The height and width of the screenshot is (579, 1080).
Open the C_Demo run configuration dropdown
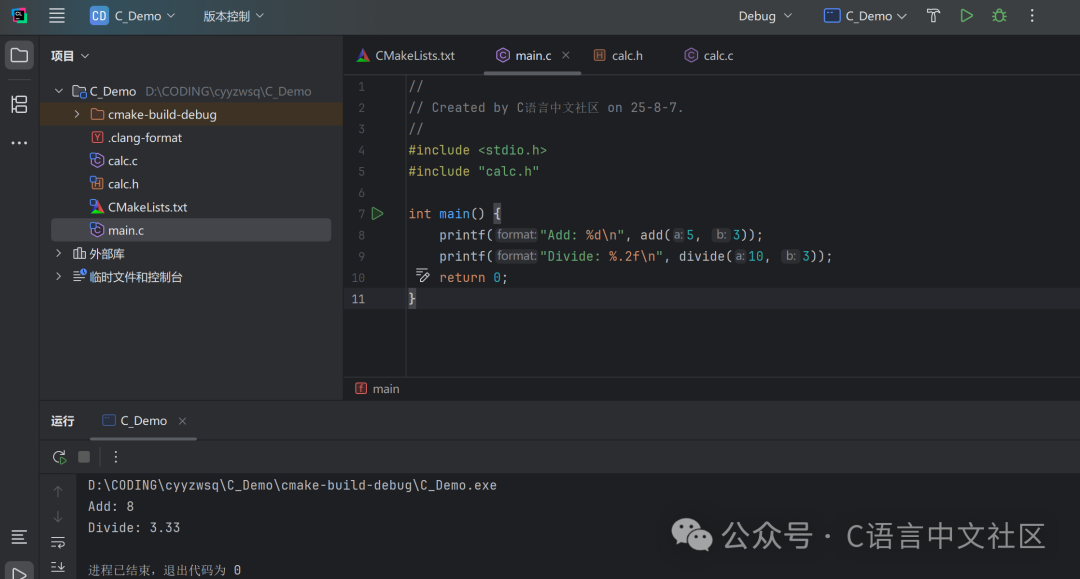tap(865, 16)
